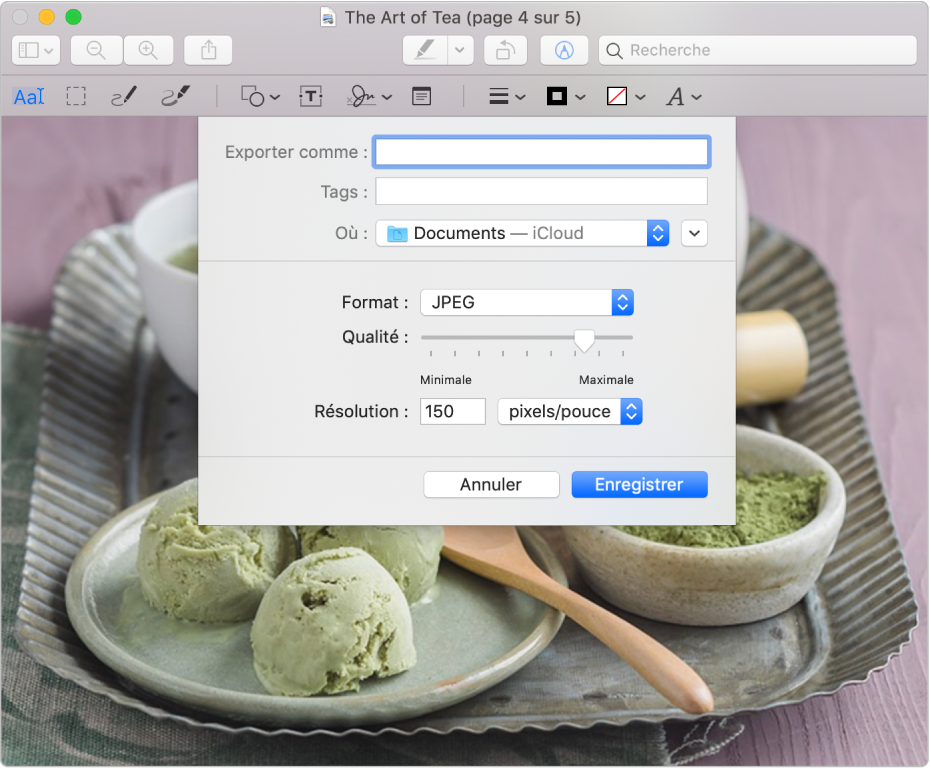Expand the save dialog with chevron button
The width and height of the screenshot is (931, 769).
coord(694,233)
